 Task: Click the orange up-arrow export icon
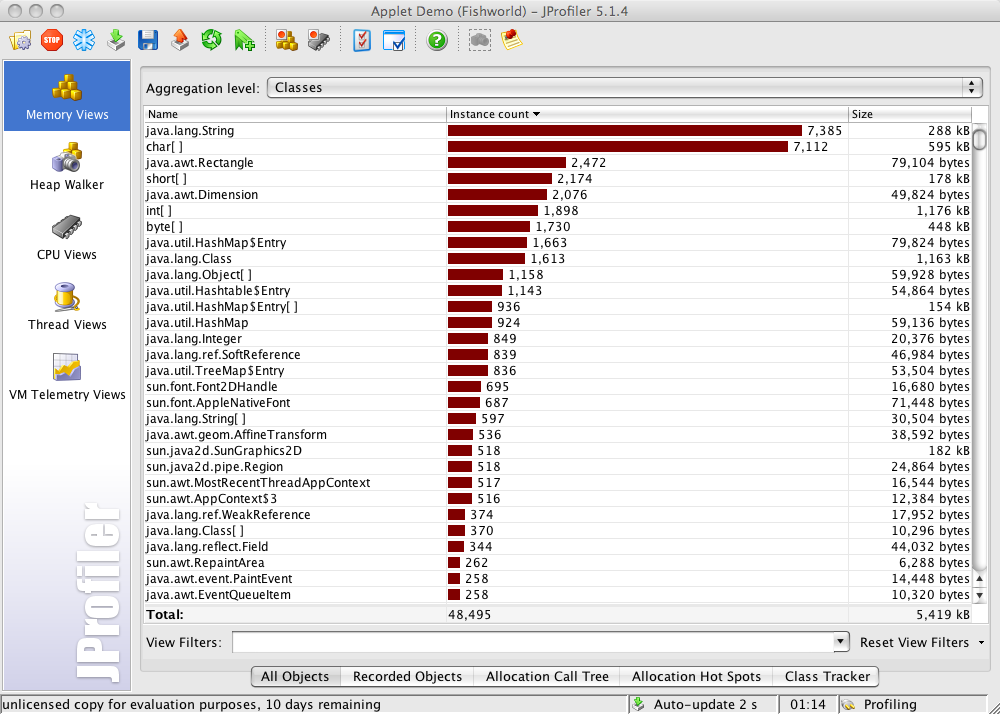[x=180, y=41]
